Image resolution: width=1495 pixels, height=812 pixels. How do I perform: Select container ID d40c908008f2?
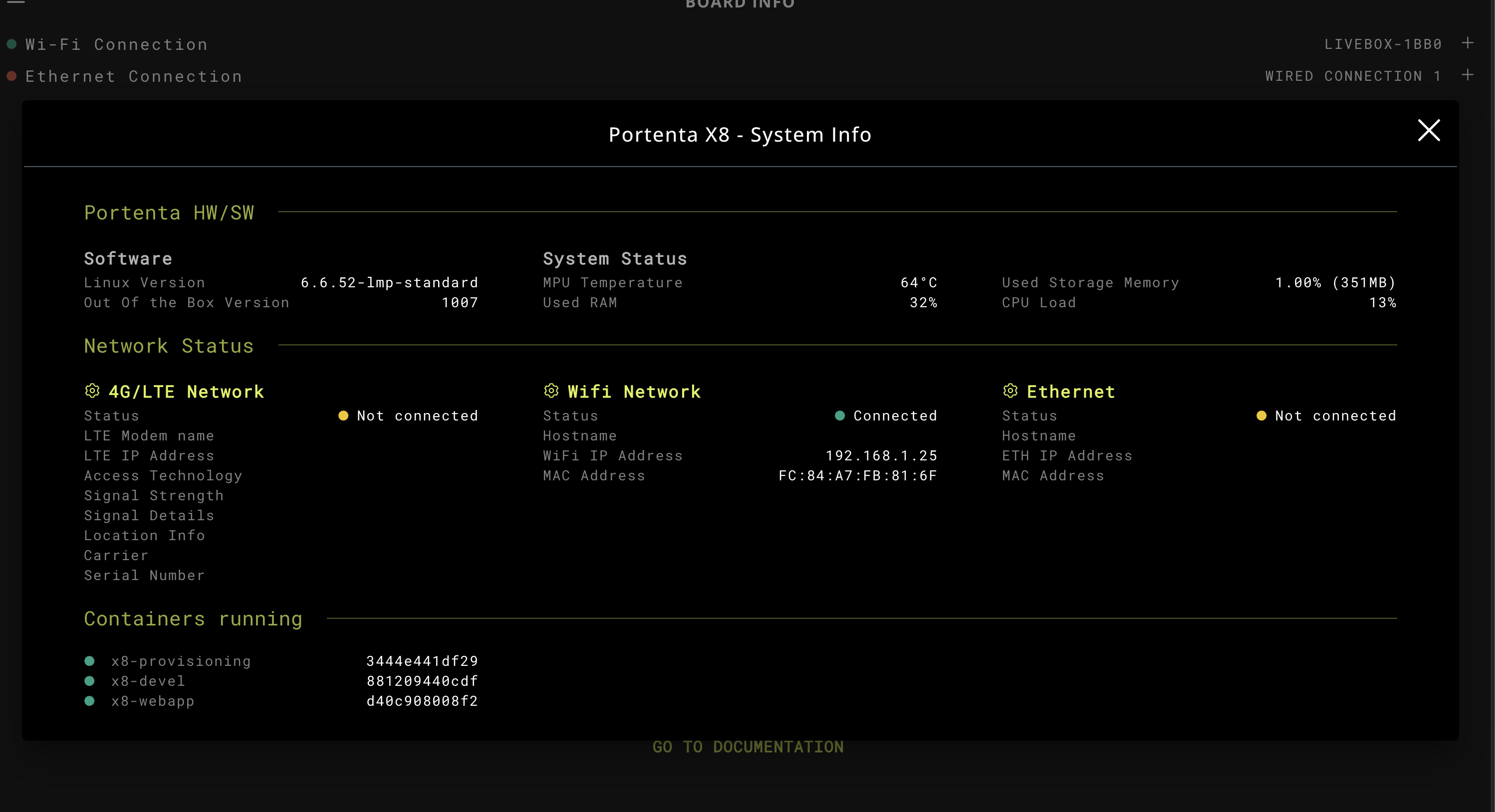click(x=422, y=701)
